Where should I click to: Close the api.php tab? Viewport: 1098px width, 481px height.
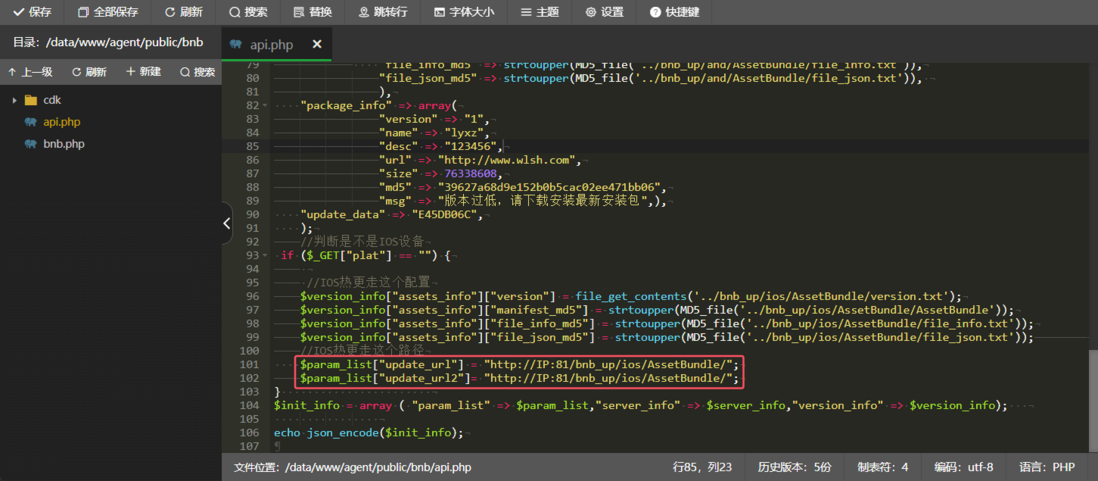pyautogui.click(x=317, y=44)
